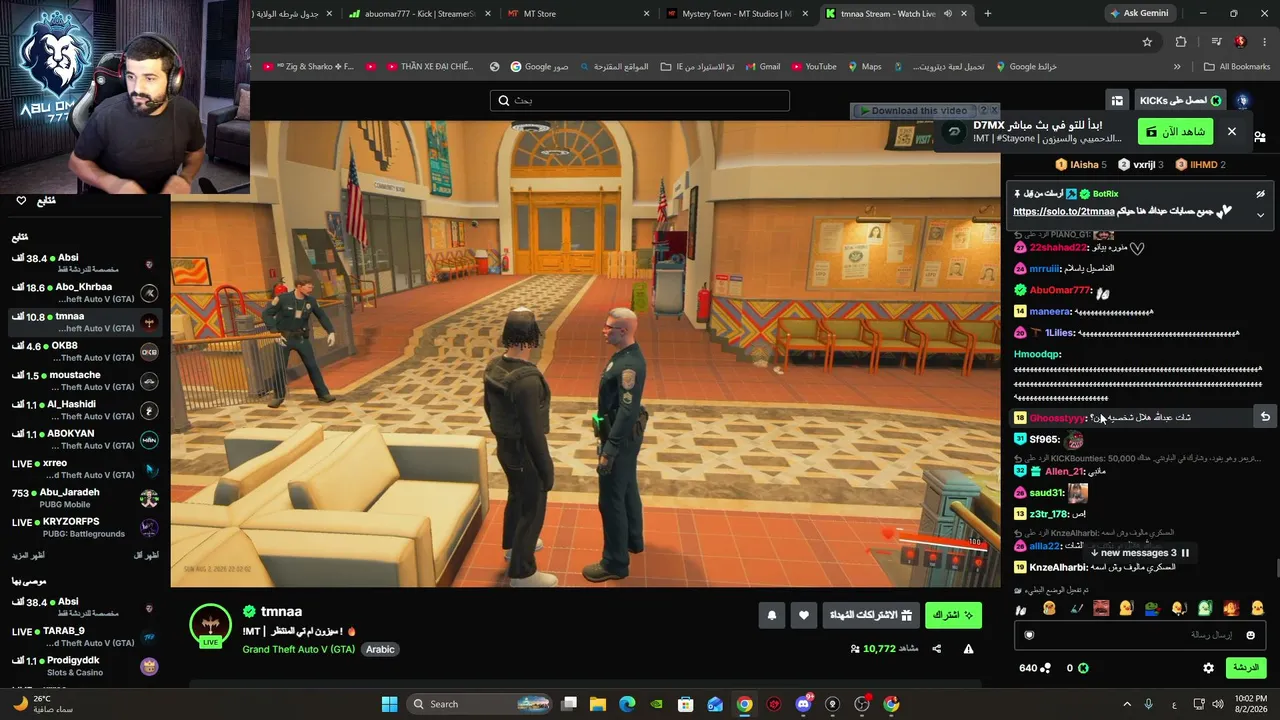Send the Pepe frog quick emote
Screen dimensions: 1280x720
pyautogui.click(x=1152, y=608)
